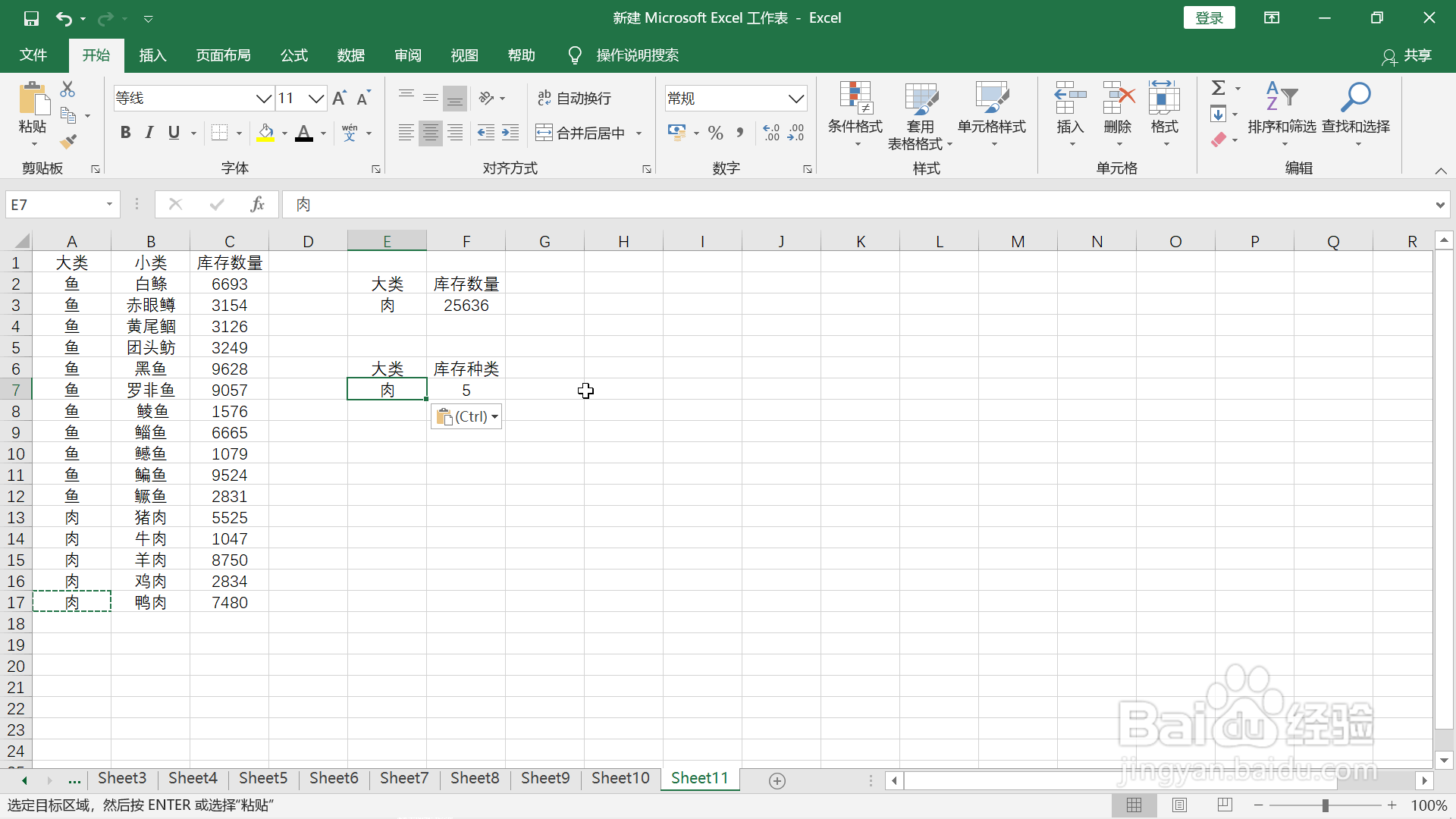The image size is (1456, 819).
Task: Click the 登录 sign-in button
Action: pyautogui.click(x=1209, y=17)
